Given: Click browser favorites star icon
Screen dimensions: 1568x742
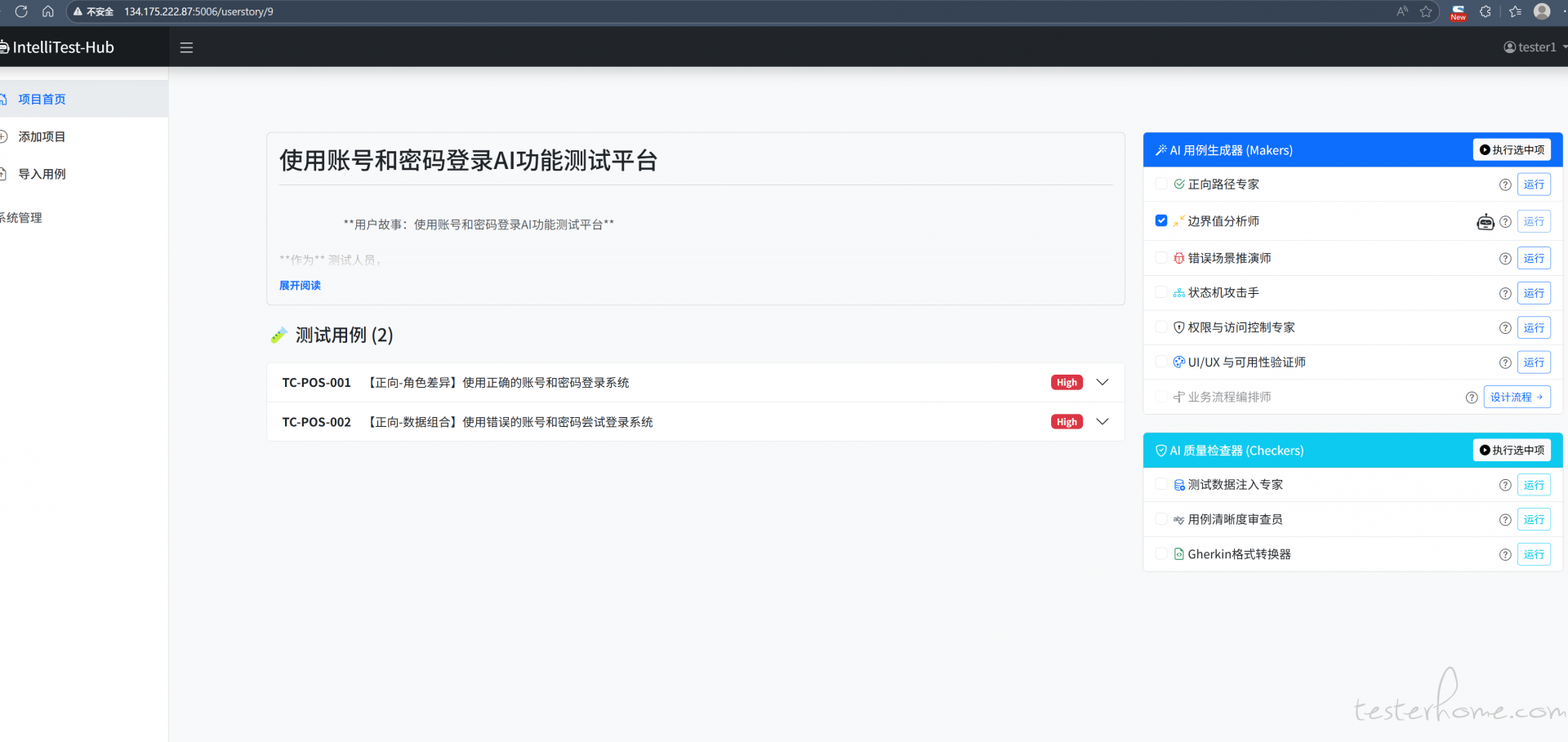Looking at the screenshot, I should [x=1426, y=11].
